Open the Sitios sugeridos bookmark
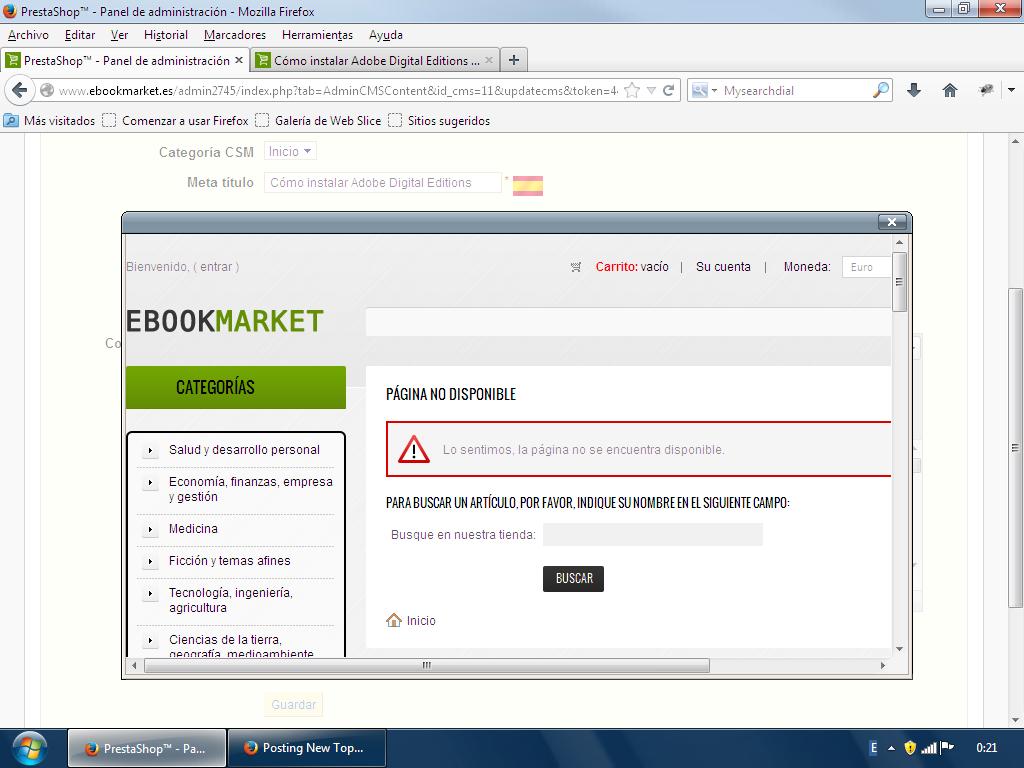Screen dimensions: 1024x768 point(440,121)
